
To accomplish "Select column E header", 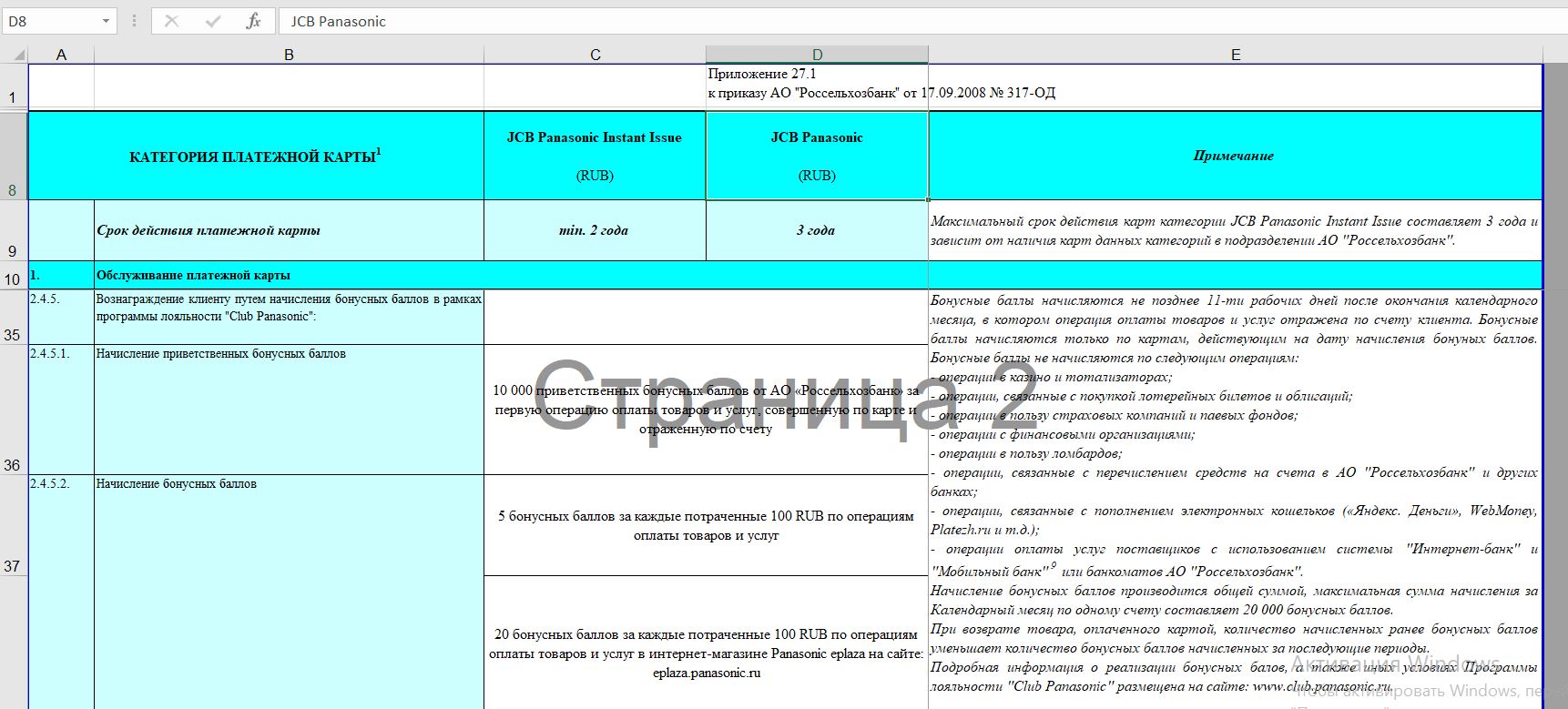I will pyautogui.click(x=1235, y=55).
